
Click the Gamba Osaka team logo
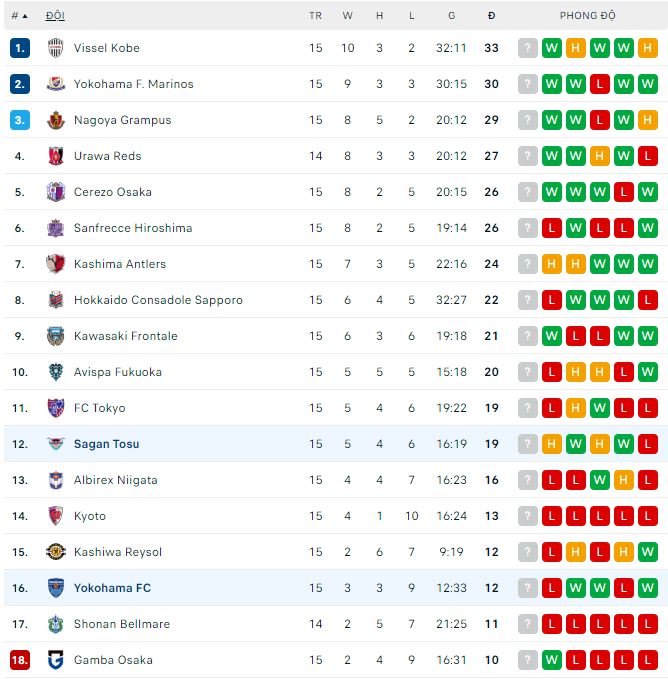click(x=56, y=660)
